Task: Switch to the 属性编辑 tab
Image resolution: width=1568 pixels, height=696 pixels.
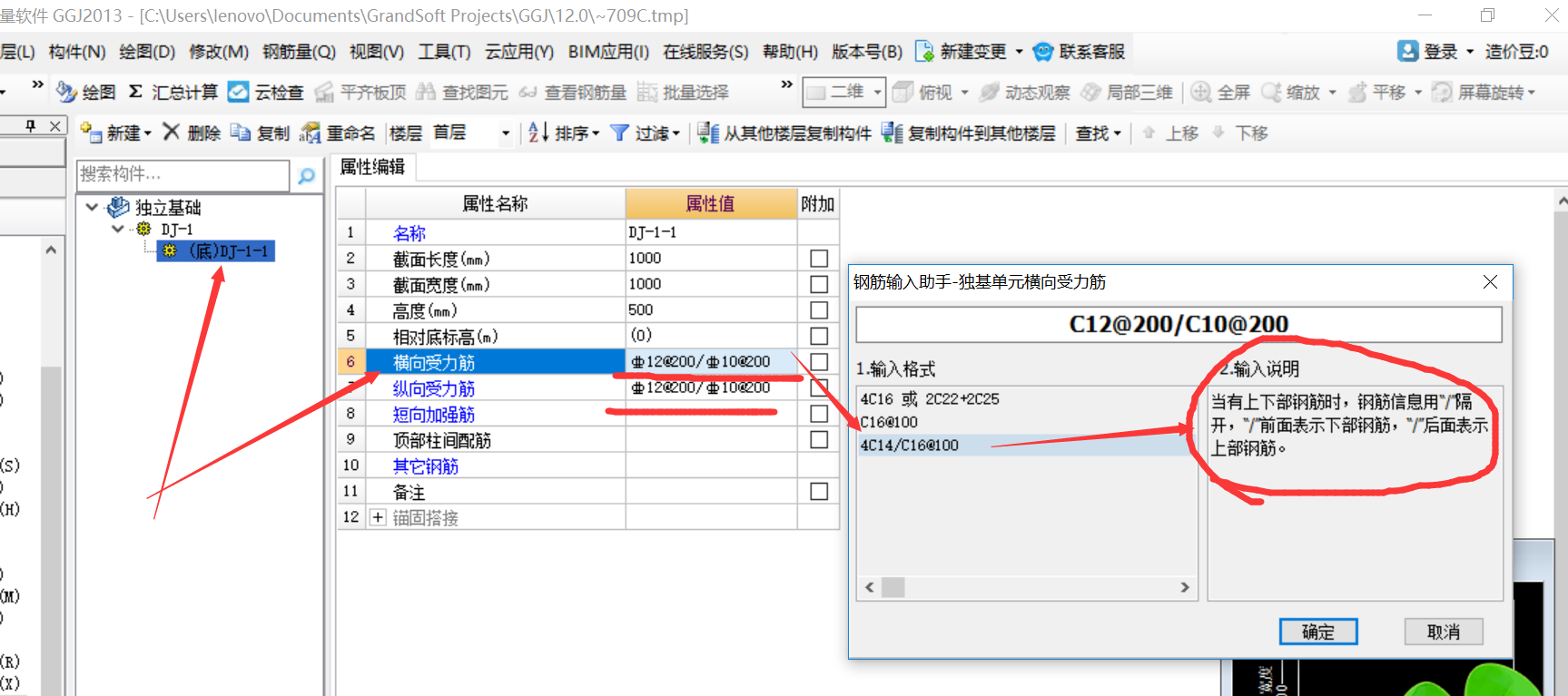Action: (372, 167)
